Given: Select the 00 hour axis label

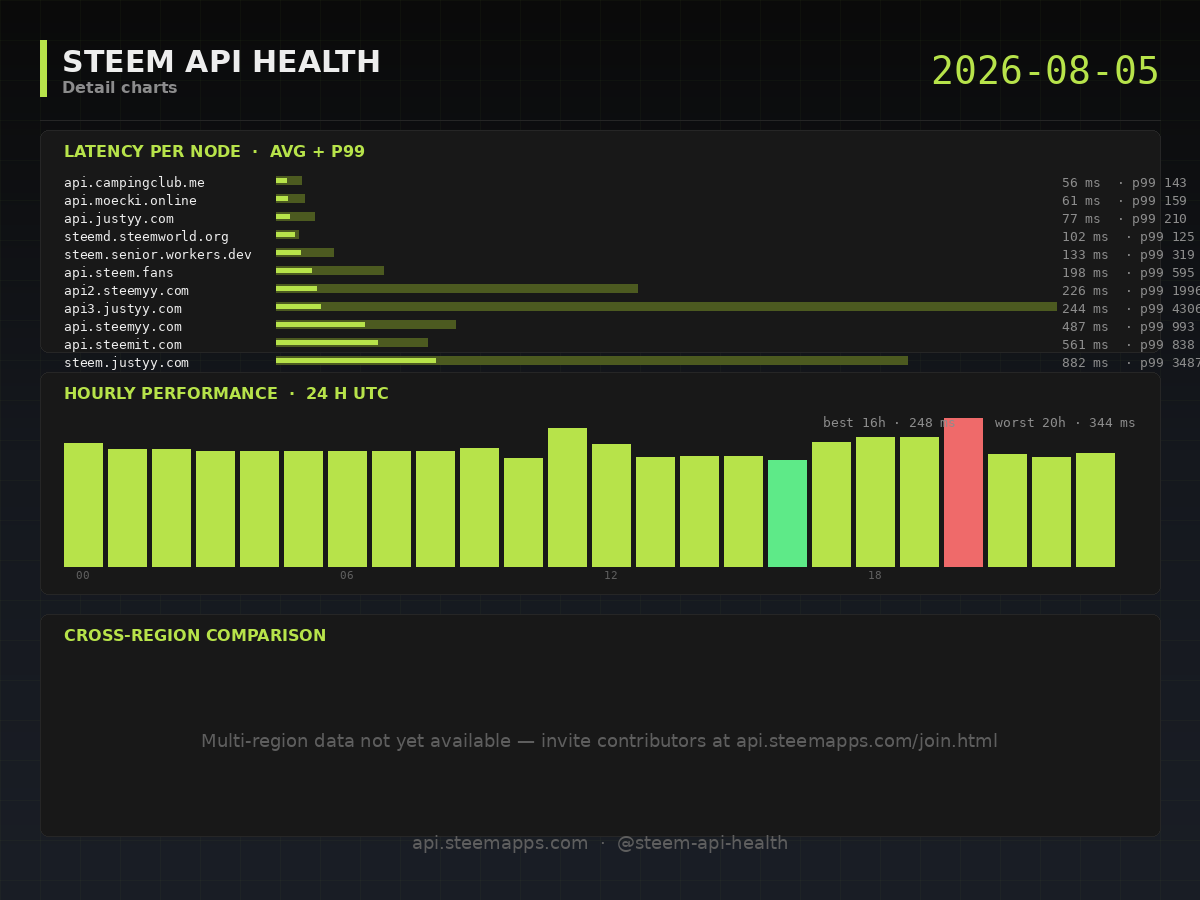Looking at the screenshot, I should point(83,576).
